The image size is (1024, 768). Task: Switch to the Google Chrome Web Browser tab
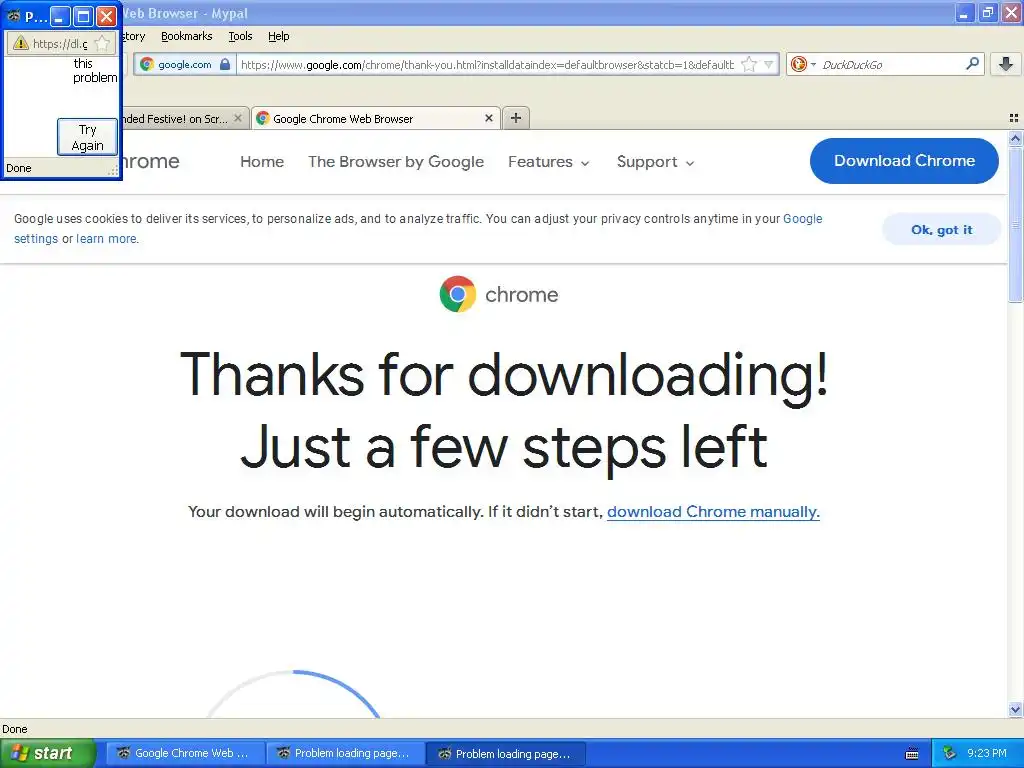(x=376, y=118)
